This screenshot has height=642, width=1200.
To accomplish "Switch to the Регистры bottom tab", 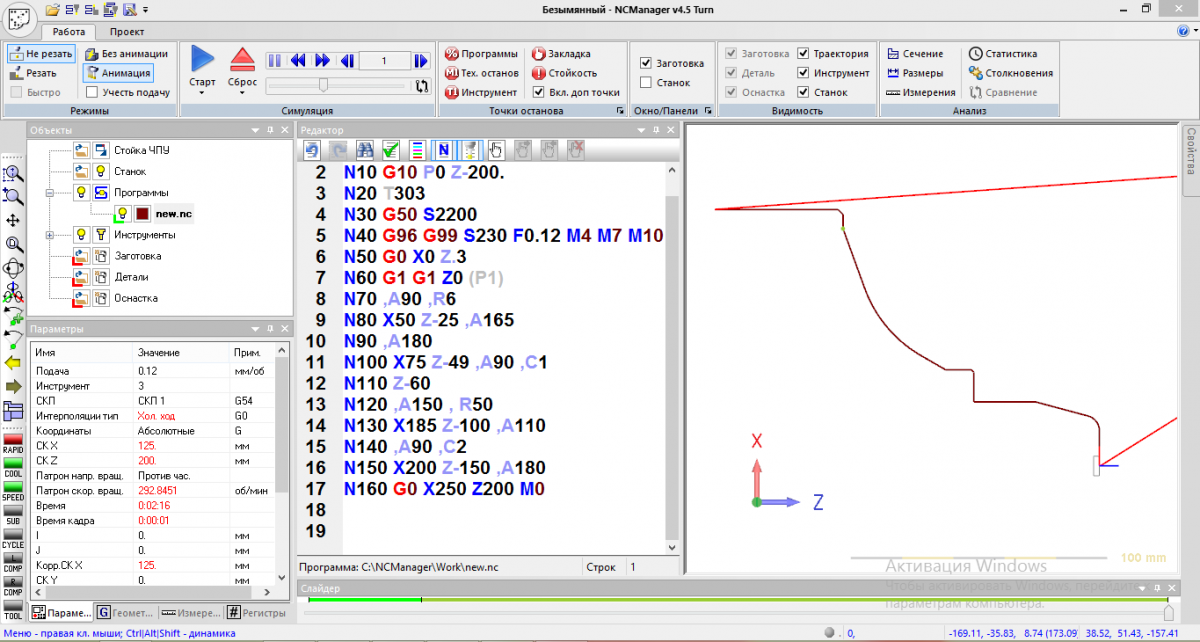I will point(256,613).
